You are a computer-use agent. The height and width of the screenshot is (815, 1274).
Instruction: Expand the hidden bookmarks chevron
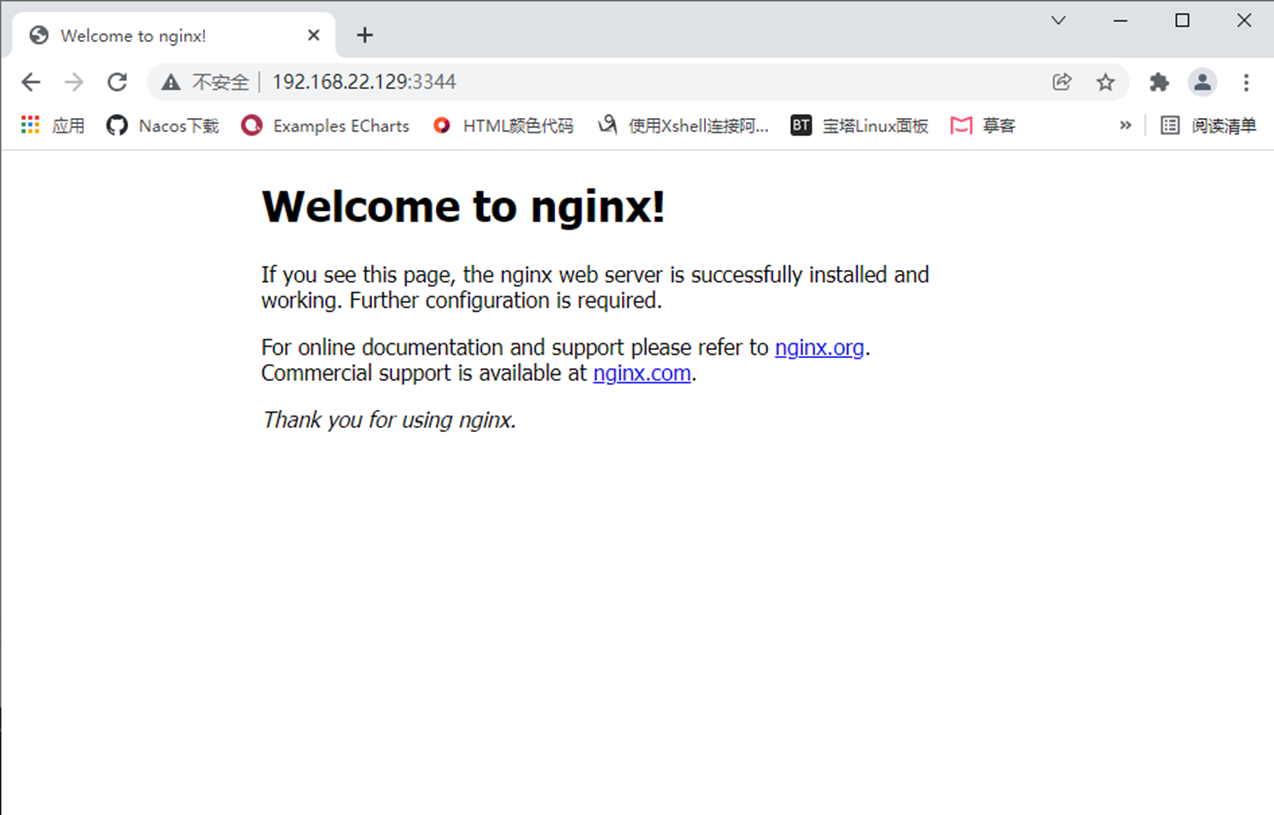pos(1125,125)
